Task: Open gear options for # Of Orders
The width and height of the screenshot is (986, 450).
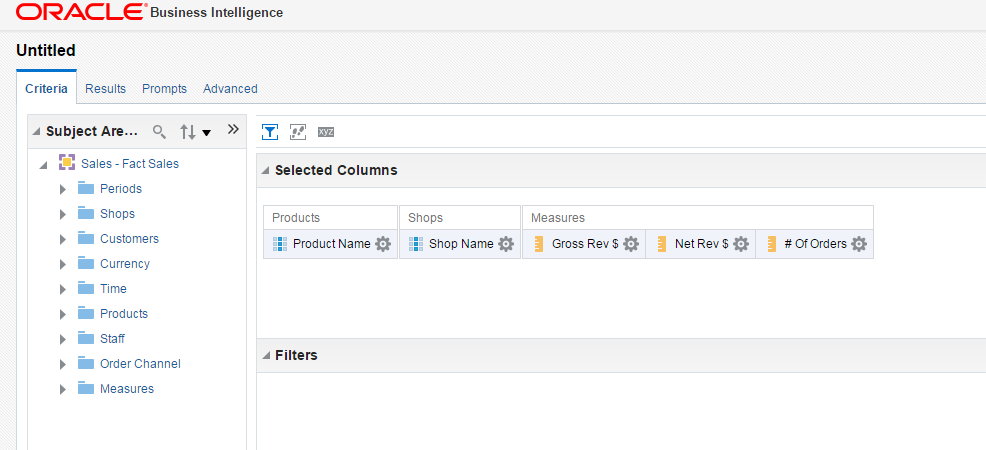Action: pos(859,244)
